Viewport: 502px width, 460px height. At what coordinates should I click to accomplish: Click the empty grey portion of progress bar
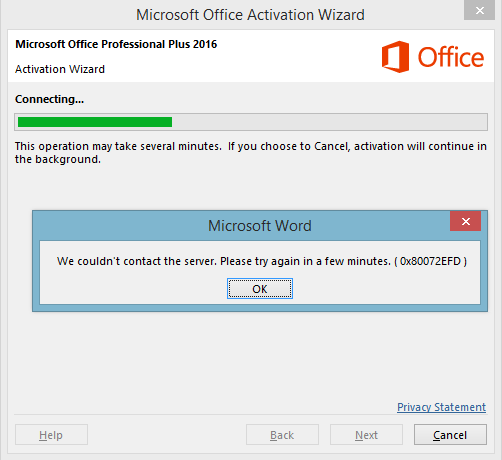pos(329,122)
